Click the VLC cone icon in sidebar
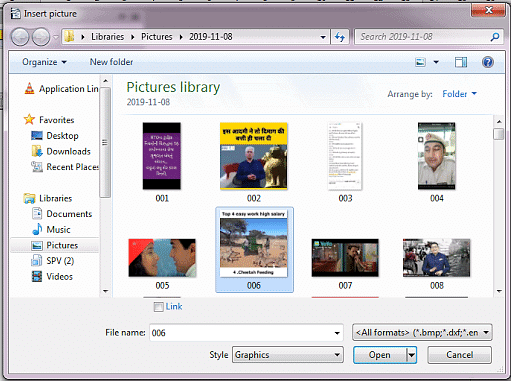Screen dimensions: 512x382 coord(29,88)
